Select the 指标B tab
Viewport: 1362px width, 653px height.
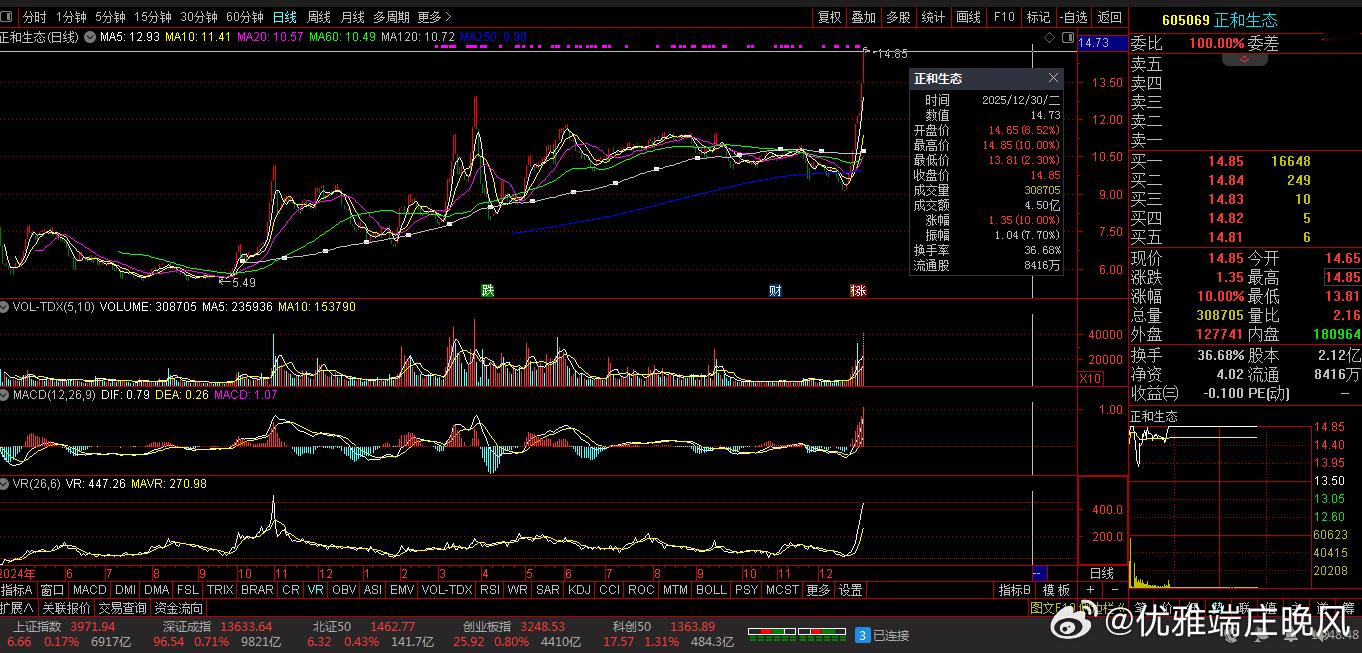pos(1015,590)
